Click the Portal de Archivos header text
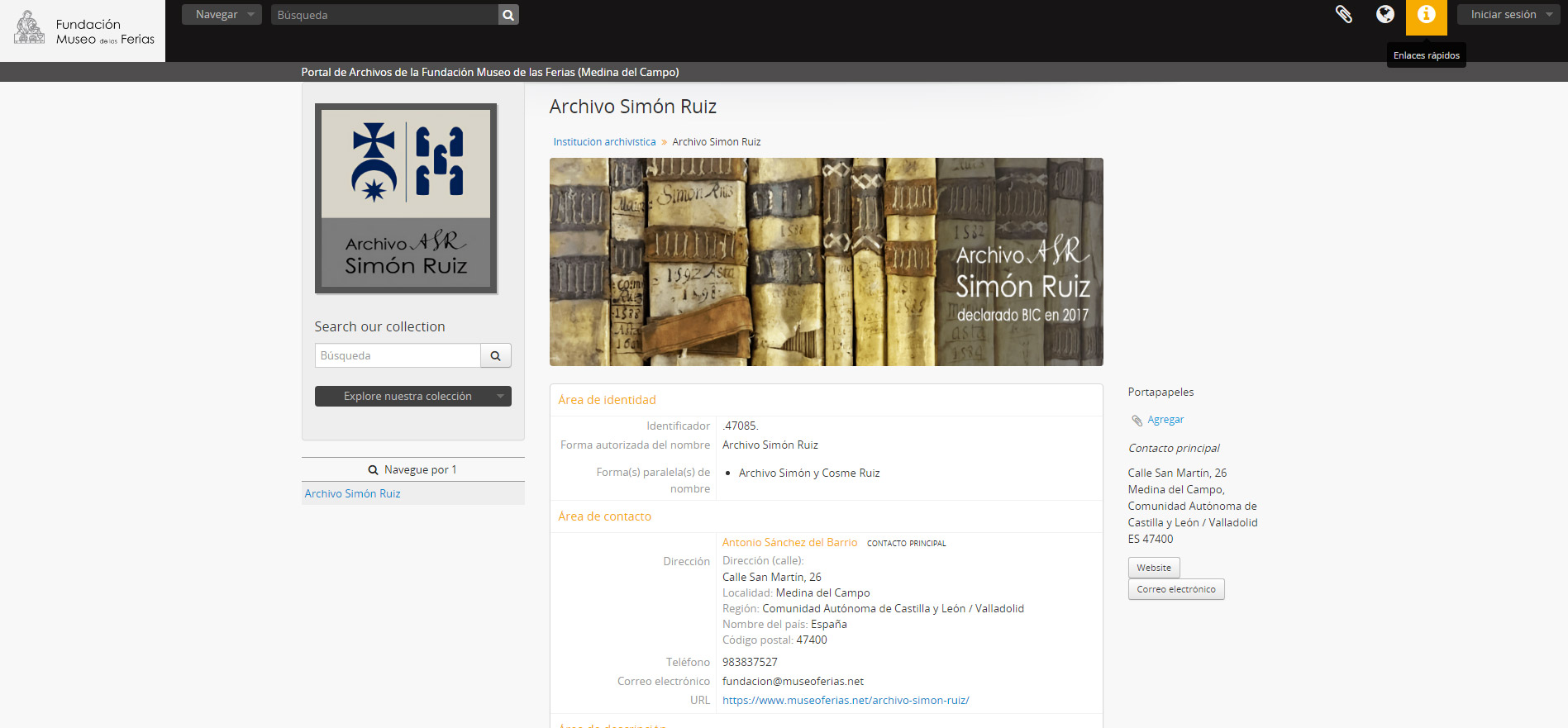 pyautogui.click(x=490, y=72)
